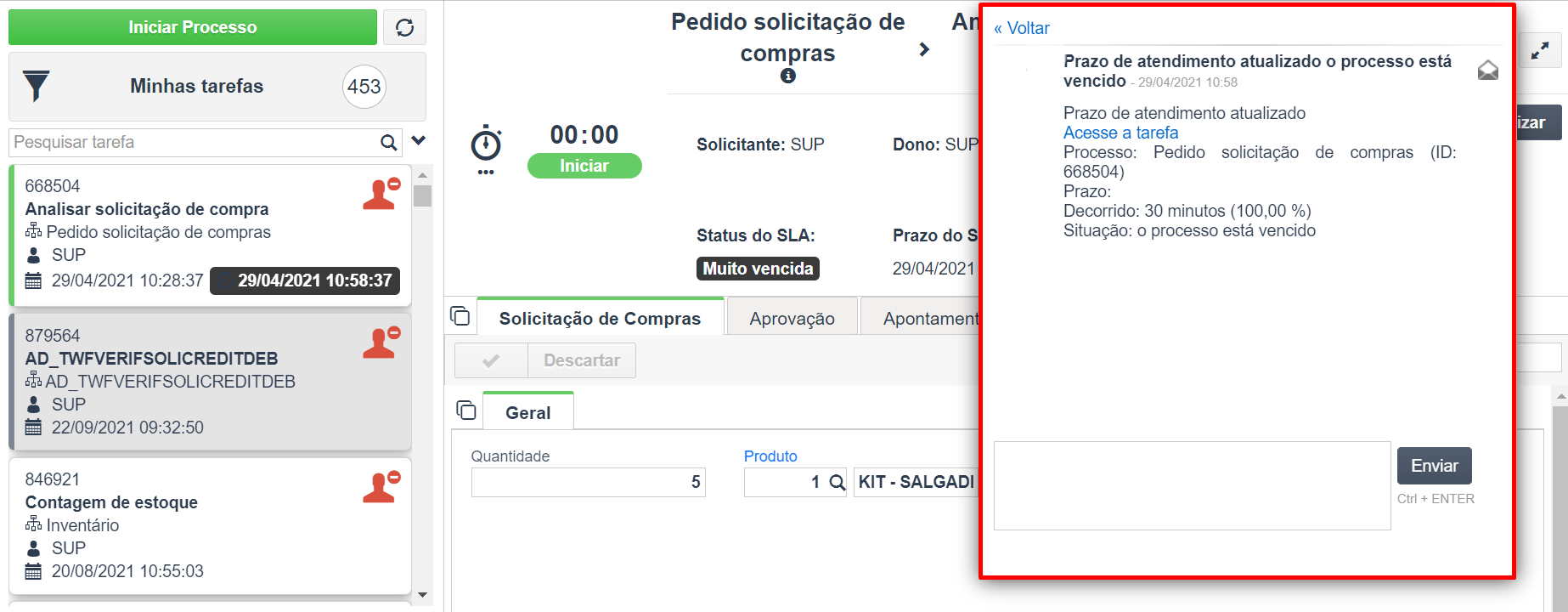Click the refresh icon beside Iniciar Processo
This screenshot has height=612, width=1568.
(x=404, y=27)
